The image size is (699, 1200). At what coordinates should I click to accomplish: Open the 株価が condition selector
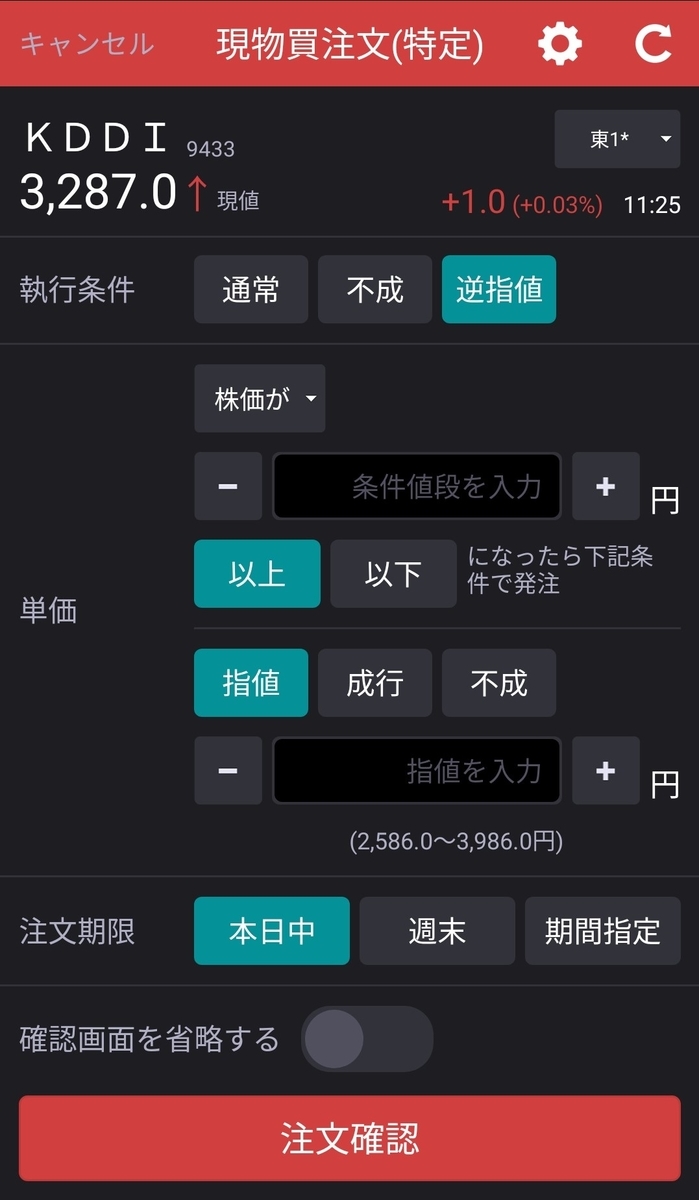tap(259, 398)
